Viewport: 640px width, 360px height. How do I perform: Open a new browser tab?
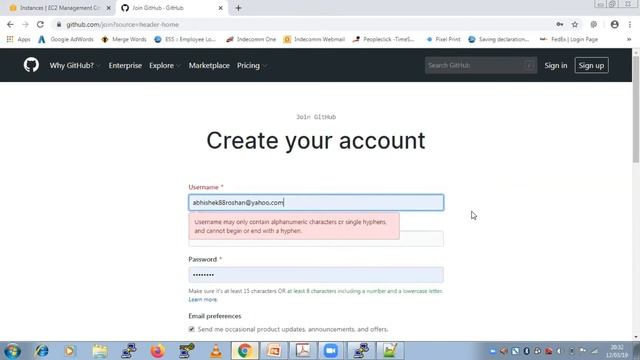click(x=238, y=8)
